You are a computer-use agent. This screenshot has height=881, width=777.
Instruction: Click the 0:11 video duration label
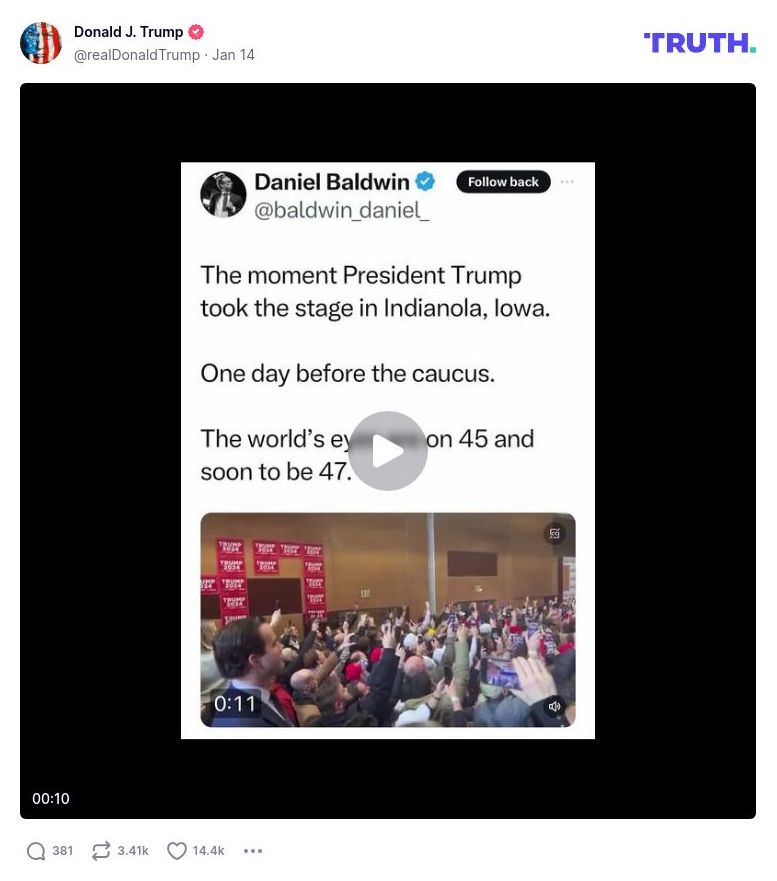click(x=235, y=703)
